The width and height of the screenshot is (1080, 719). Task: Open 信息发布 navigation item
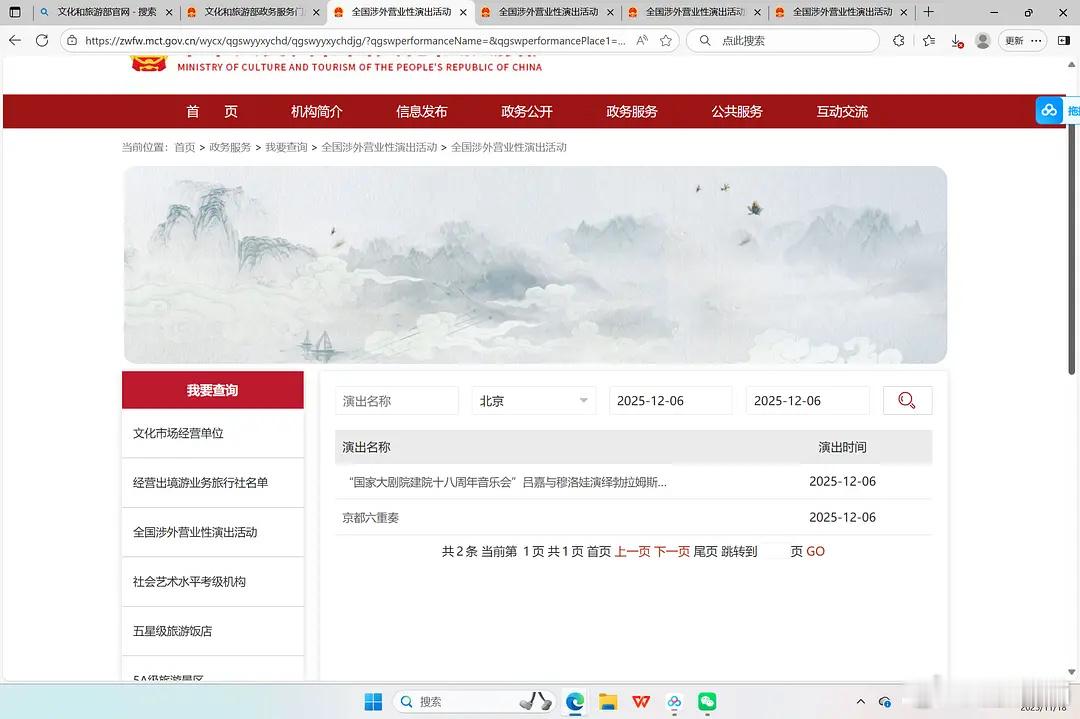(x=422, y=112)
